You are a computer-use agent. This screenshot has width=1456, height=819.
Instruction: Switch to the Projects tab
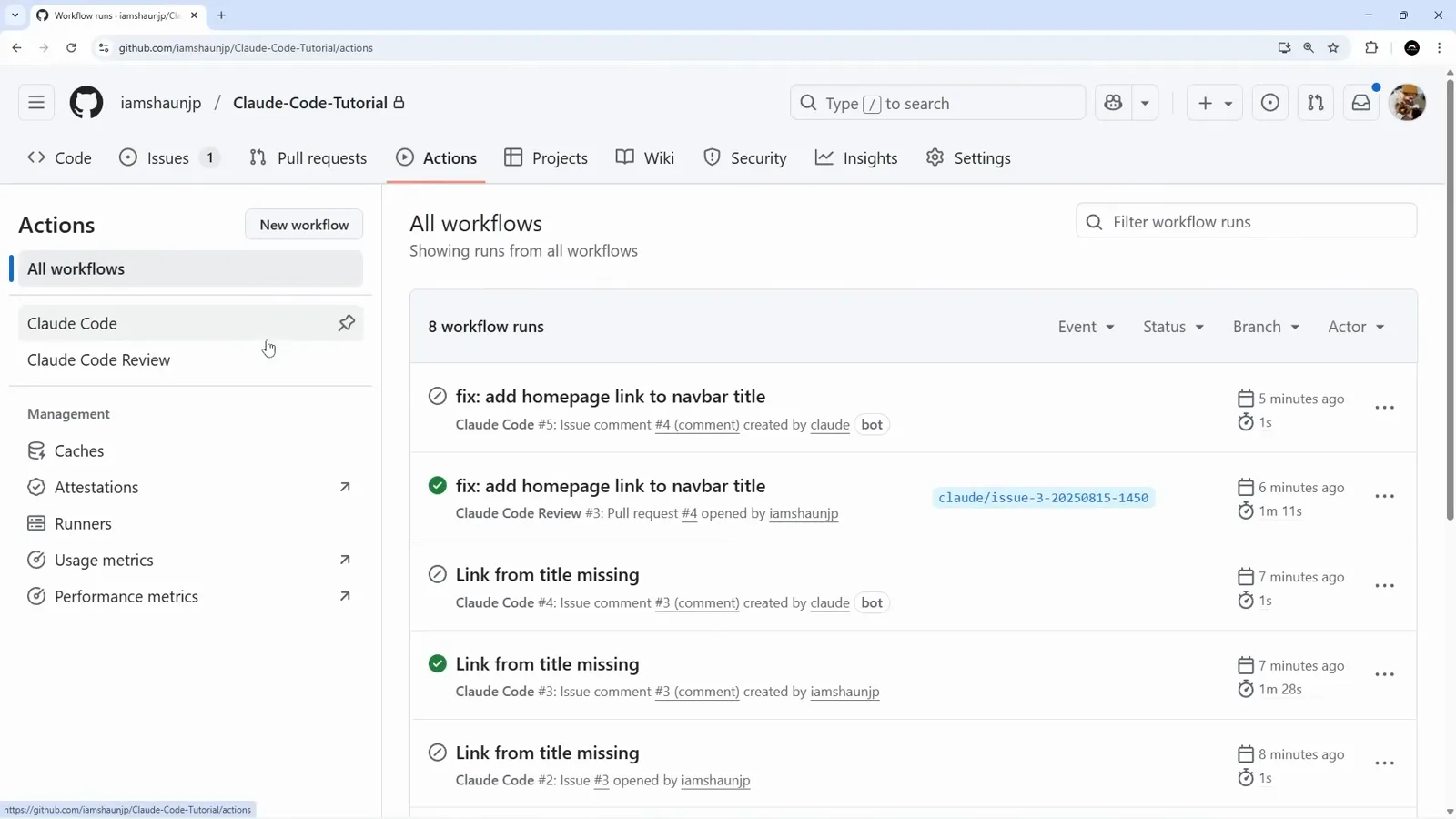click(x=546, y=157)
